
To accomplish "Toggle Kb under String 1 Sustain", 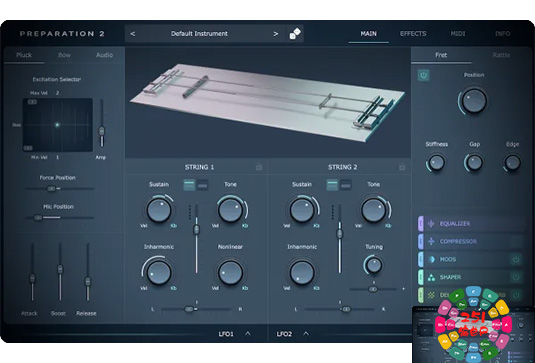I will coord(173,226).
